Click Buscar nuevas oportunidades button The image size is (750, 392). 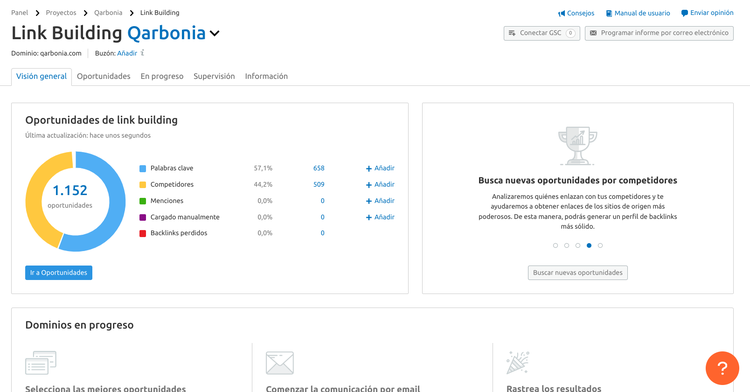pyautogui.click(x=578, y=272)
